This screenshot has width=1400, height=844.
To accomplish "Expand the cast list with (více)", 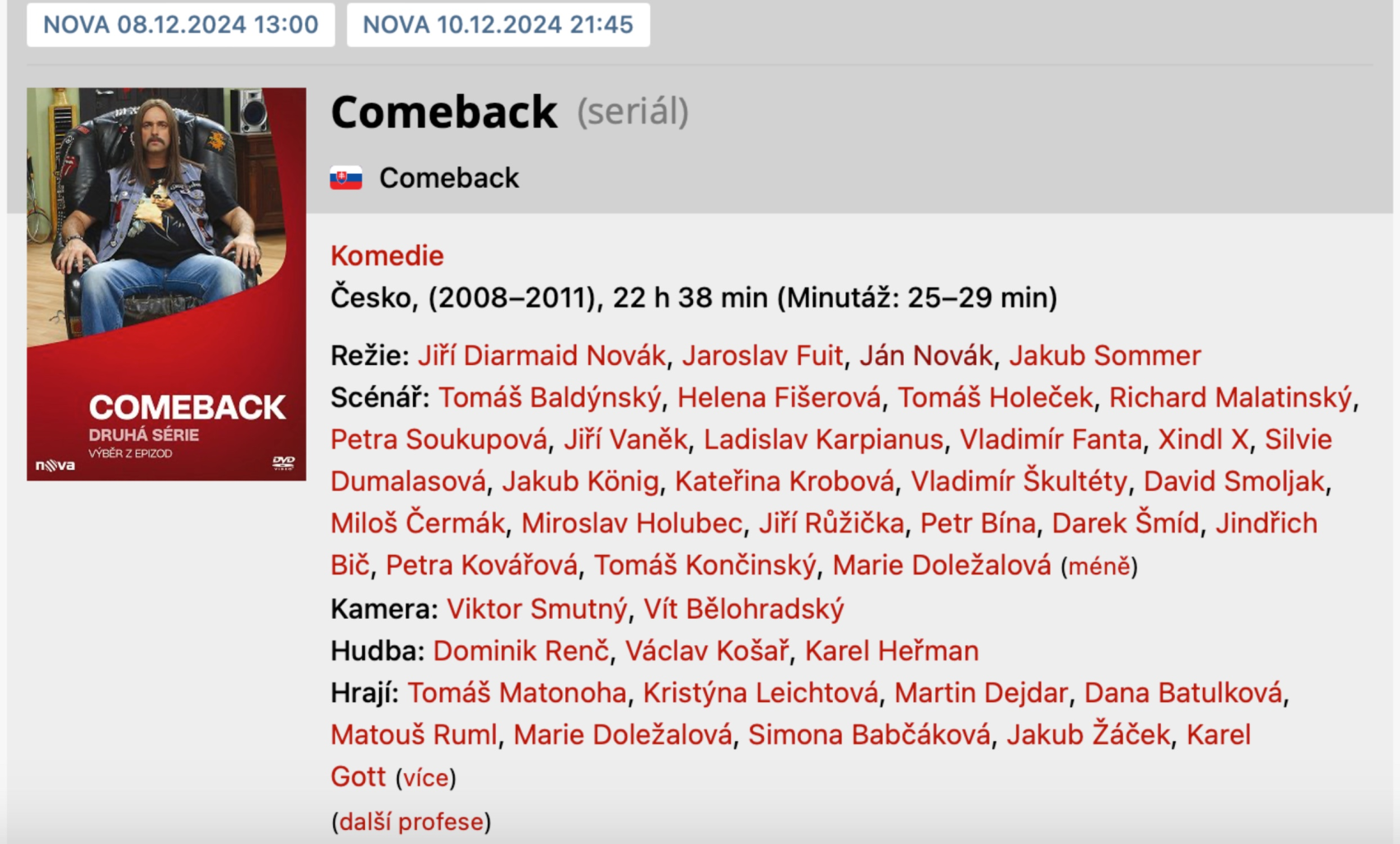I will click(x=425, y=778).
